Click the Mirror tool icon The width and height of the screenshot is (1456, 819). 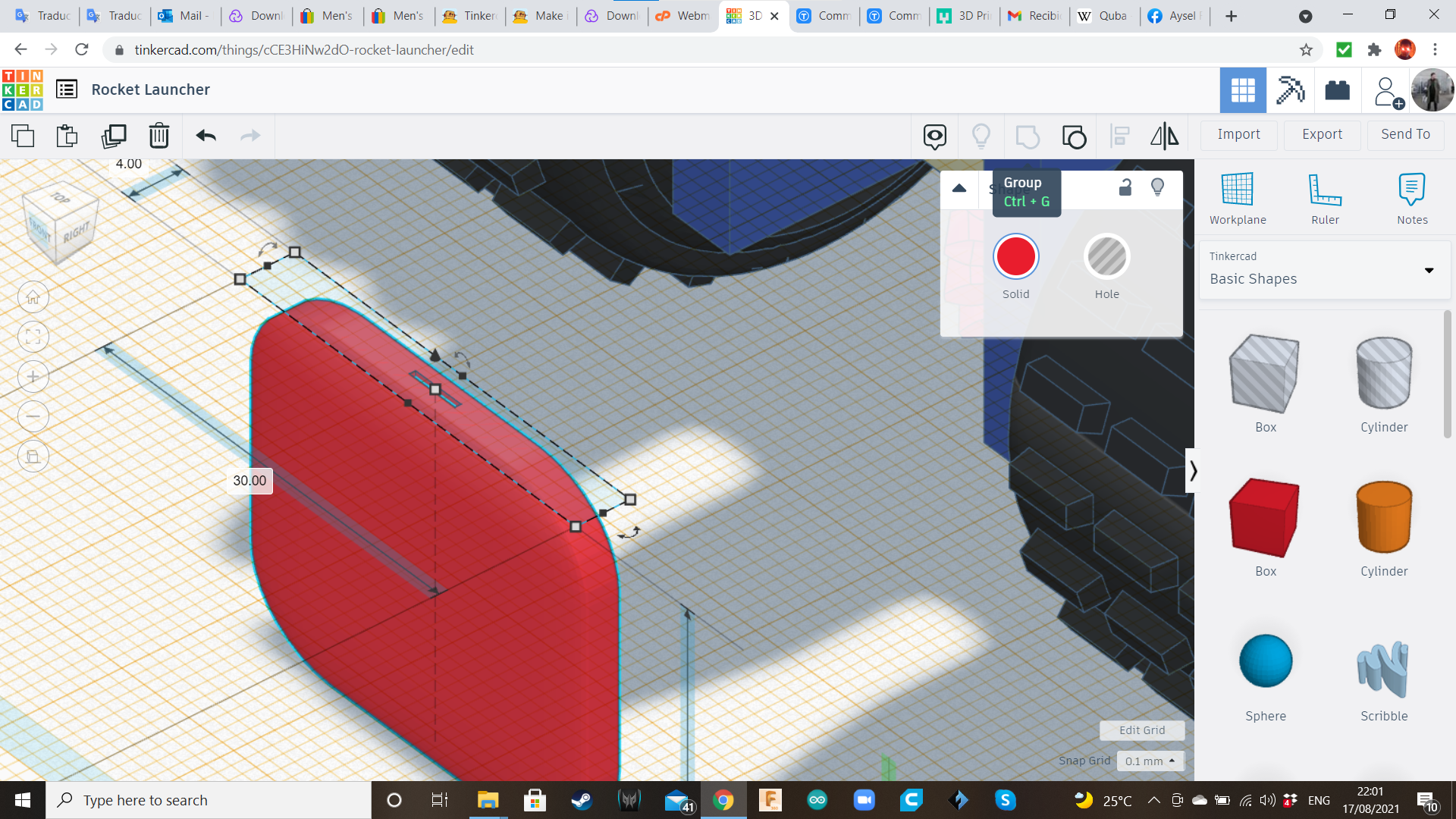(x=1164, y=136)
